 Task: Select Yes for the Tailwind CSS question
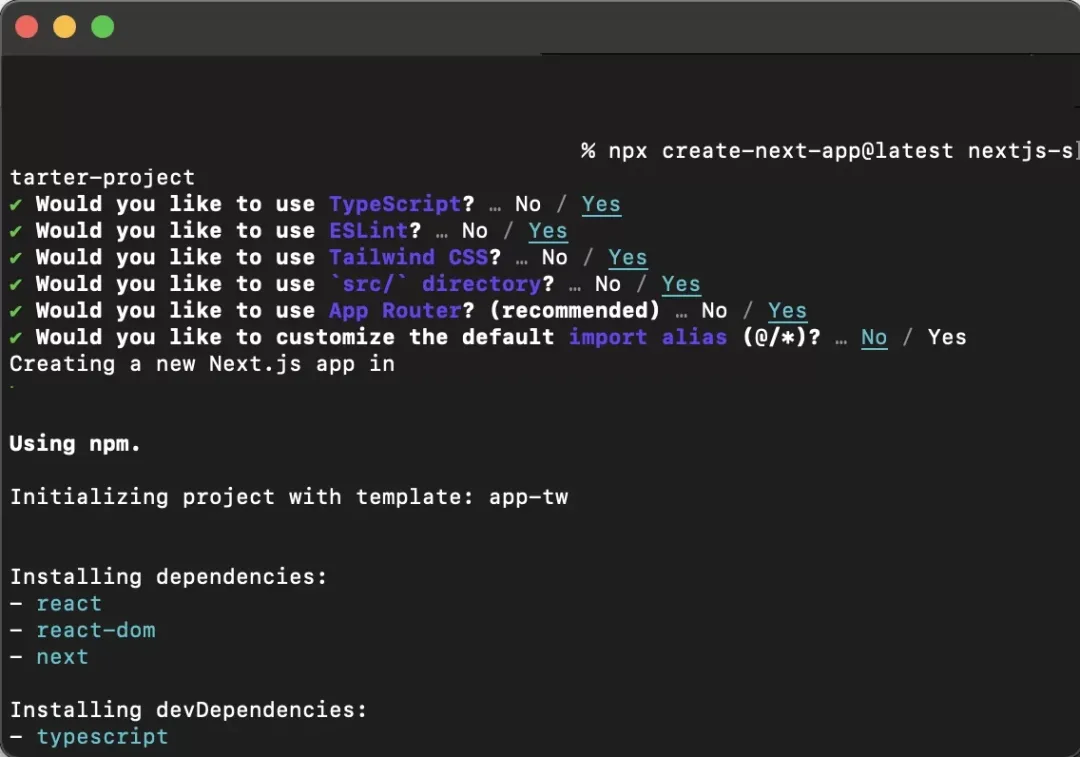627,258
